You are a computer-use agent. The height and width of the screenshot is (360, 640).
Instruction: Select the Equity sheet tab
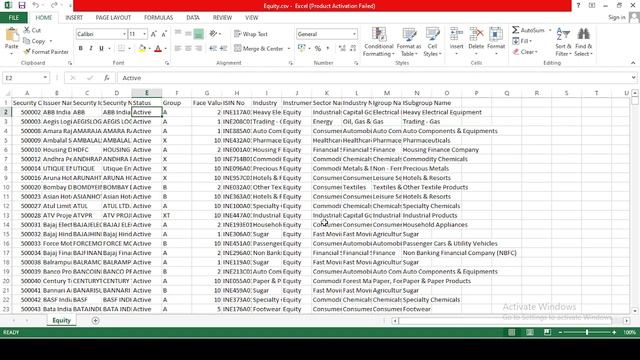(x=62, y=321)
